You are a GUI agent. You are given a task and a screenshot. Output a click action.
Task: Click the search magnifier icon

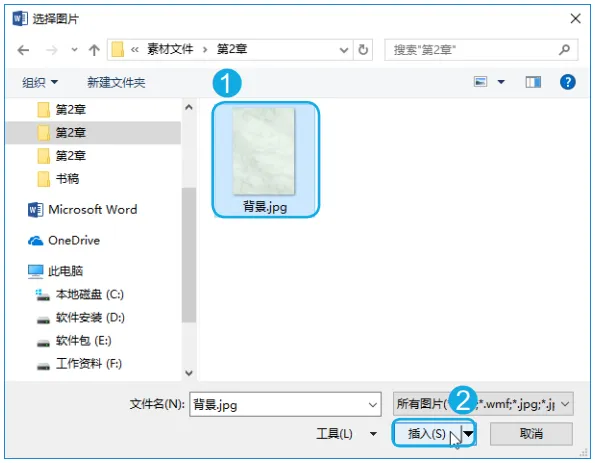(564, 49)
